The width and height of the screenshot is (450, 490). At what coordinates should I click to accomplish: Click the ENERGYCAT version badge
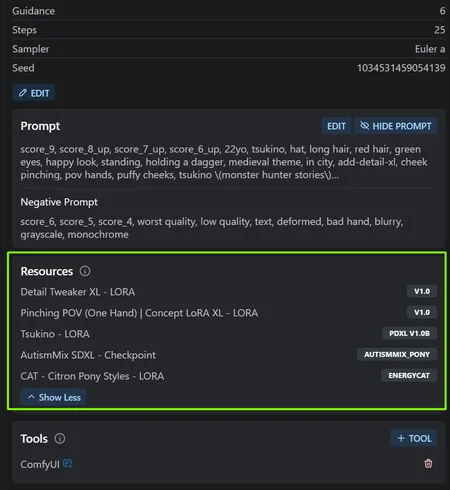(409, 375)
